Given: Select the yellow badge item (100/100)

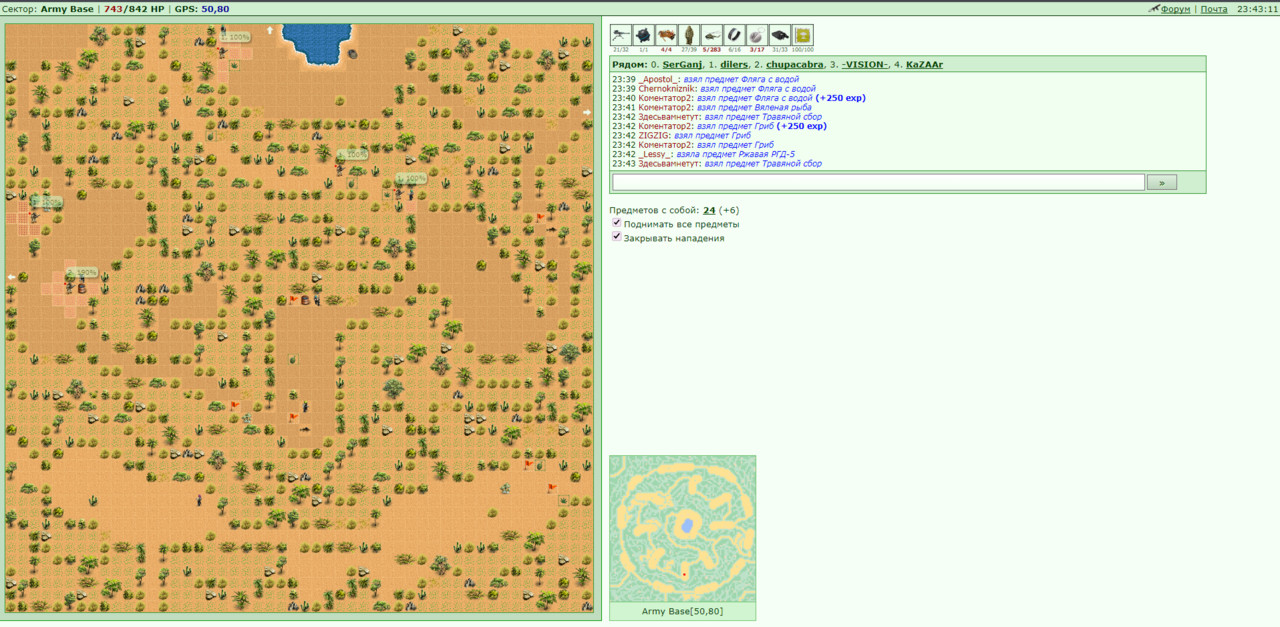Looking at the screenshot, I should coord(803,35).
